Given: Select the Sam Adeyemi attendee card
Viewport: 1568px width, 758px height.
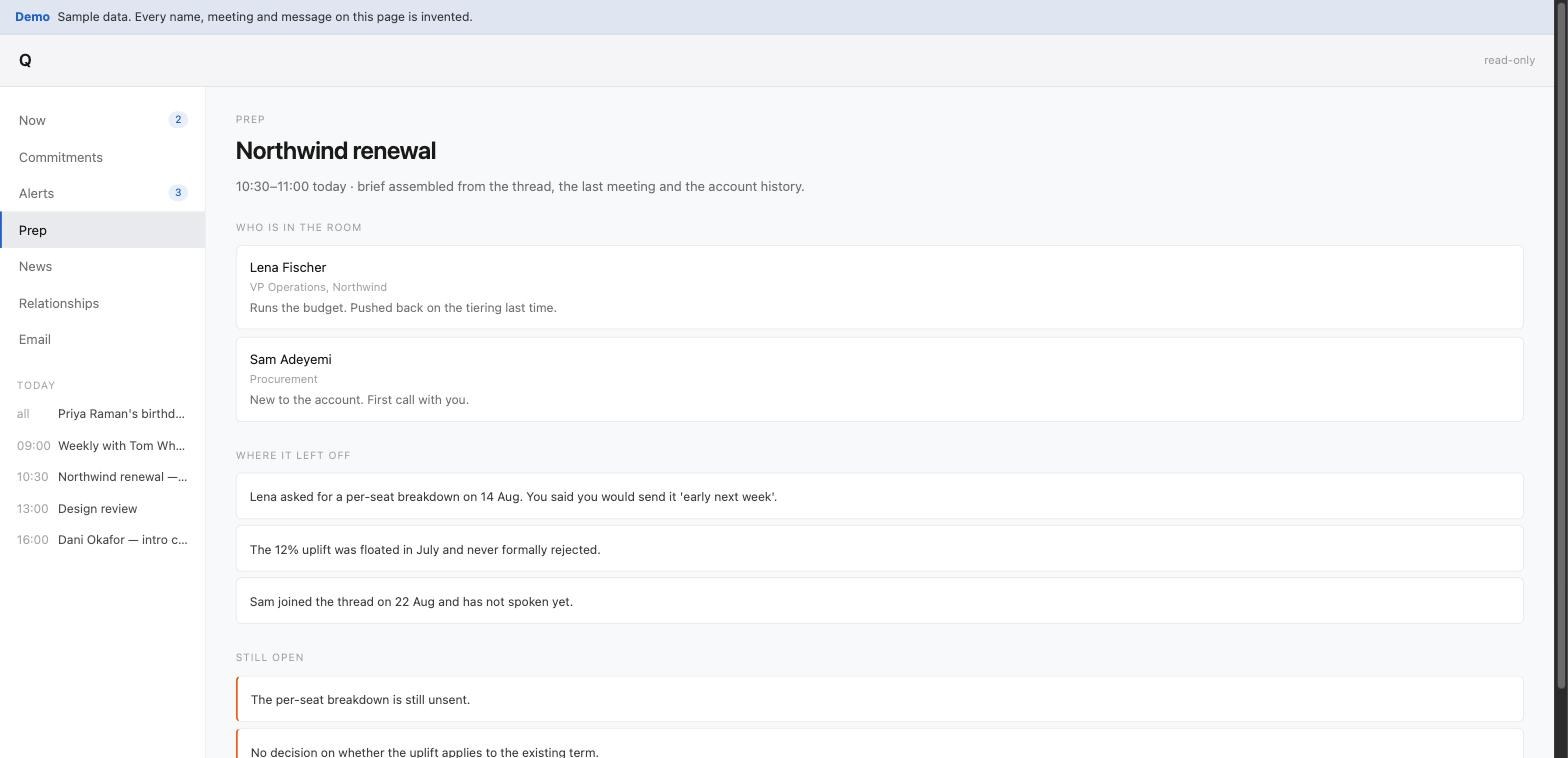Looking at the screenshot, I should pos(879,379).
